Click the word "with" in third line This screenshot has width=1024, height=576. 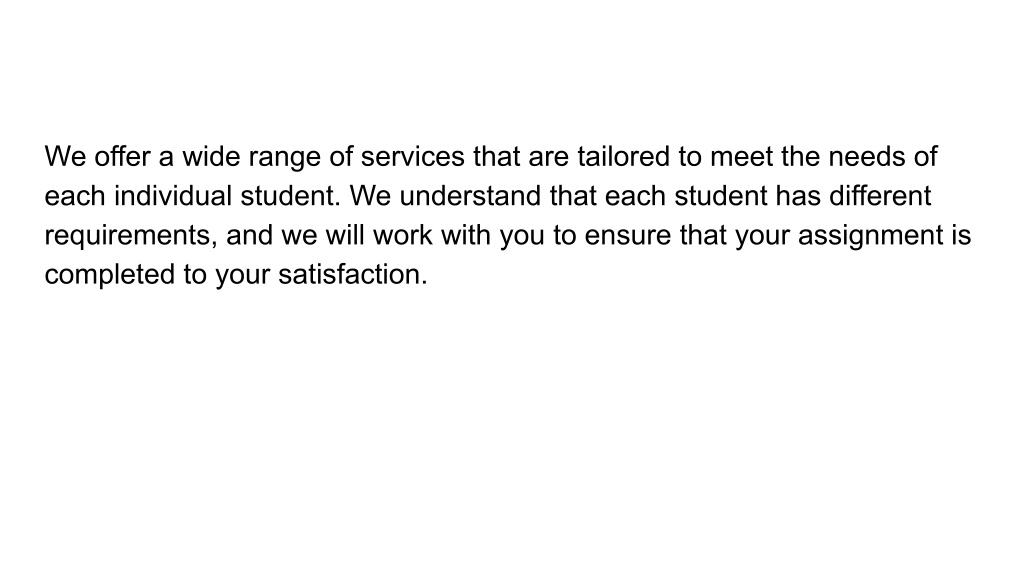[x=466, y=235]
